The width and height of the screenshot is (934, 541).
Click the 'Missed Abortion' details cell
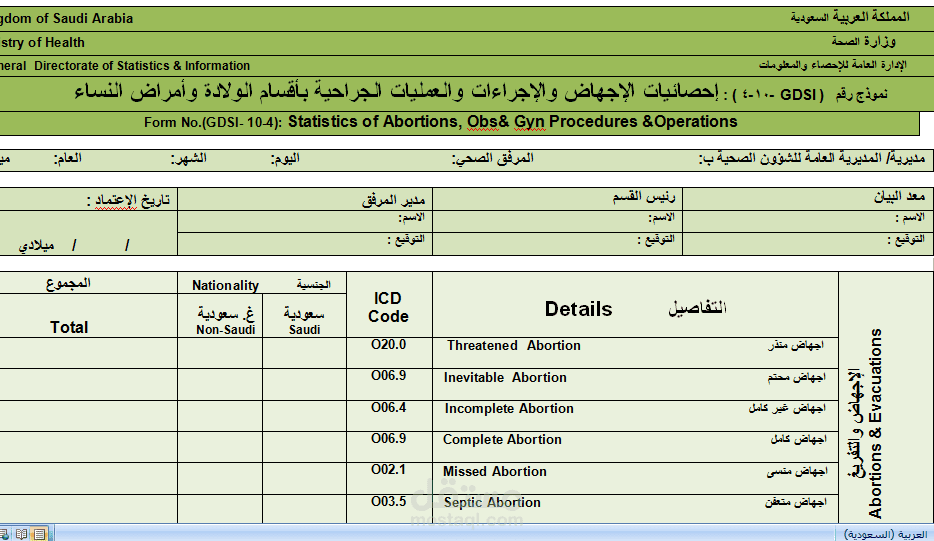[x=636, y=478]
